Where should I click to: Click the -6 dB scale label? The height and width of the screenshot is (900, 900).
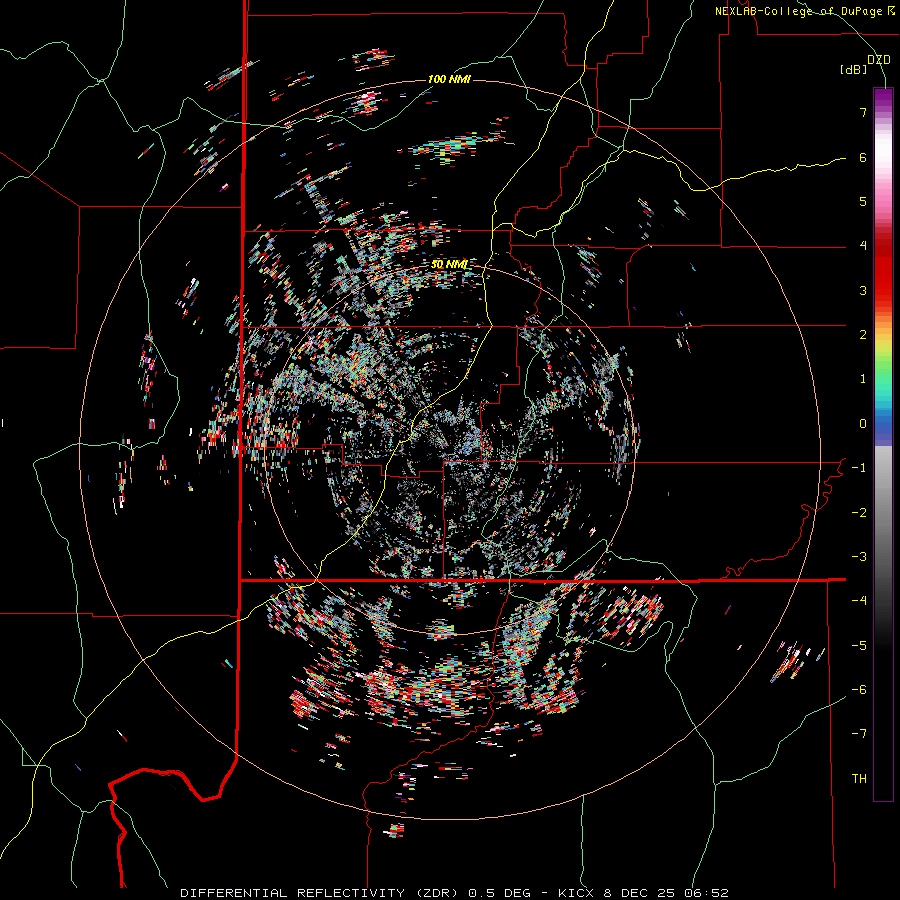[859, 690]
